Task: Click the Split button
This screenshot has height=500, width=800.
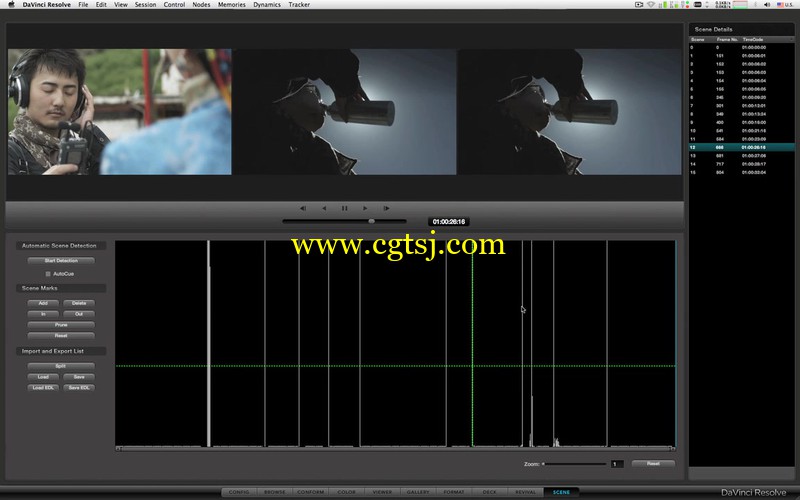Action: coord(61,366)
